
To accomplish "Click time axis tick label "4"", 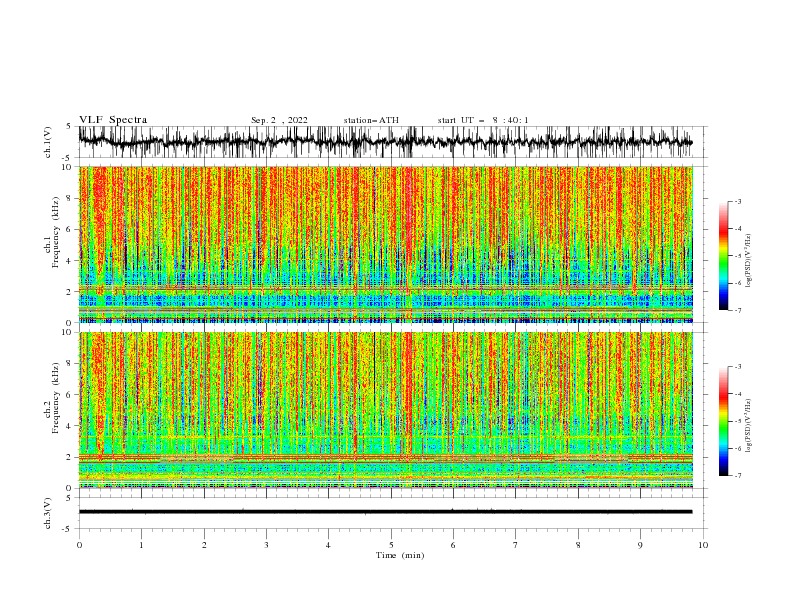I will pyautogui.click(x=328, y=545).
